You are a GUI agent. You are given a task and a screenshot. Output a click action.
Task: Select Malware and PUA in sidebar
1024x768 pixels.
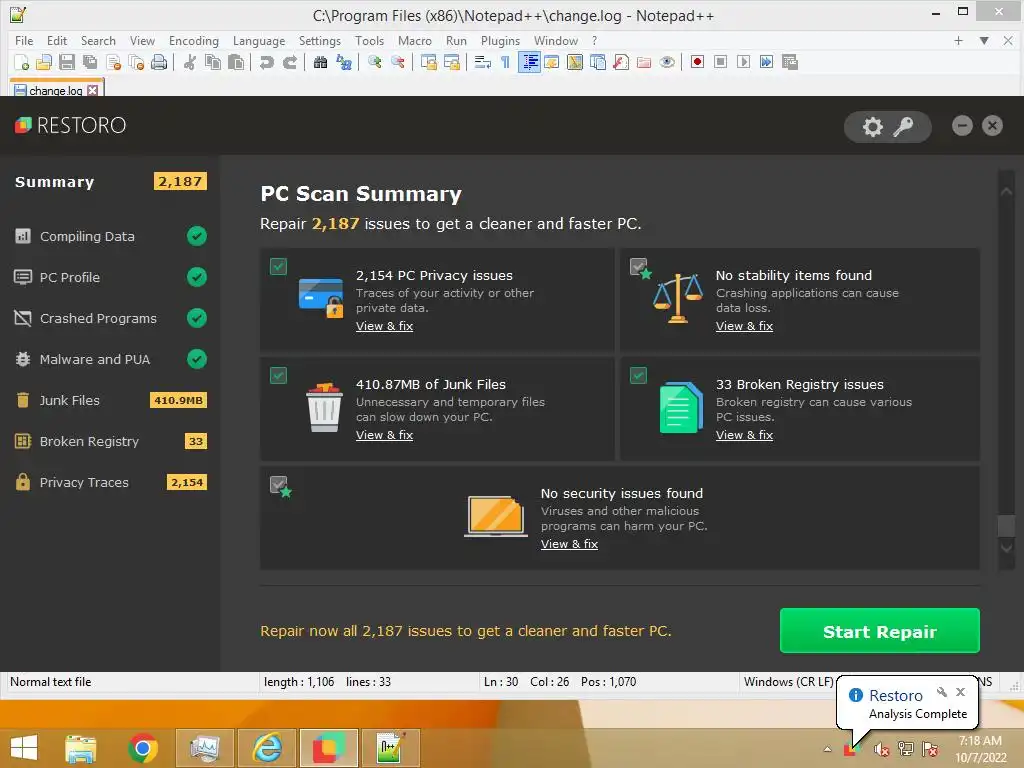pyautogui.click(x=110, y=359)
